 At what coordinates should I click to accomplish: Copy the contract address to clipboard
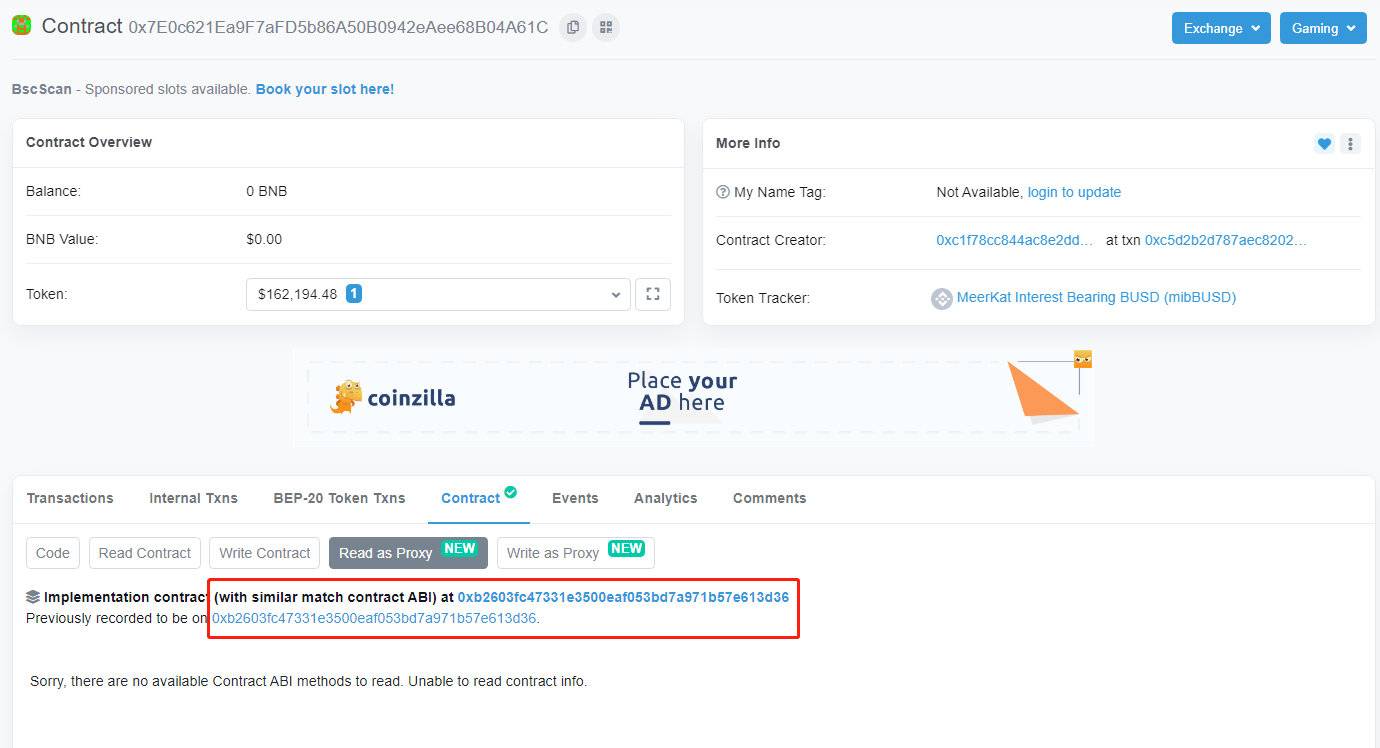pos(573,27)
